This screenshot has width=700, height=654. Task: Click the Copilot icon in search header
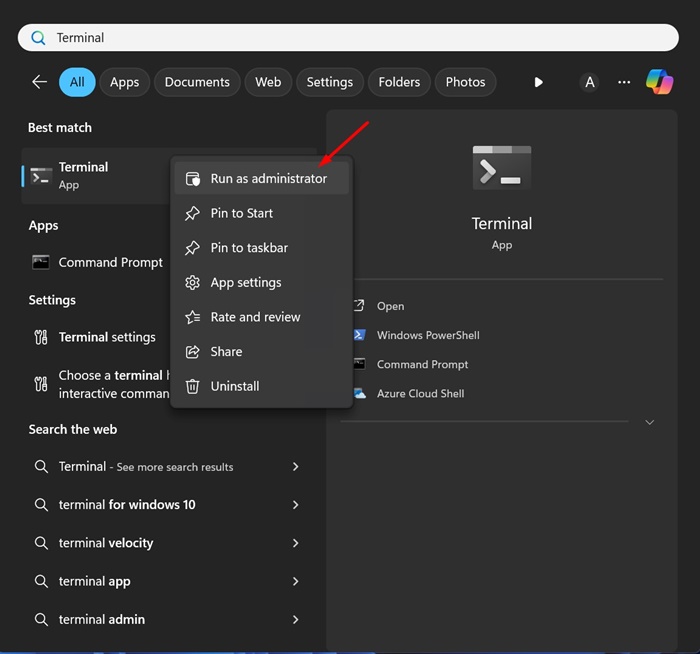[659, 82]
